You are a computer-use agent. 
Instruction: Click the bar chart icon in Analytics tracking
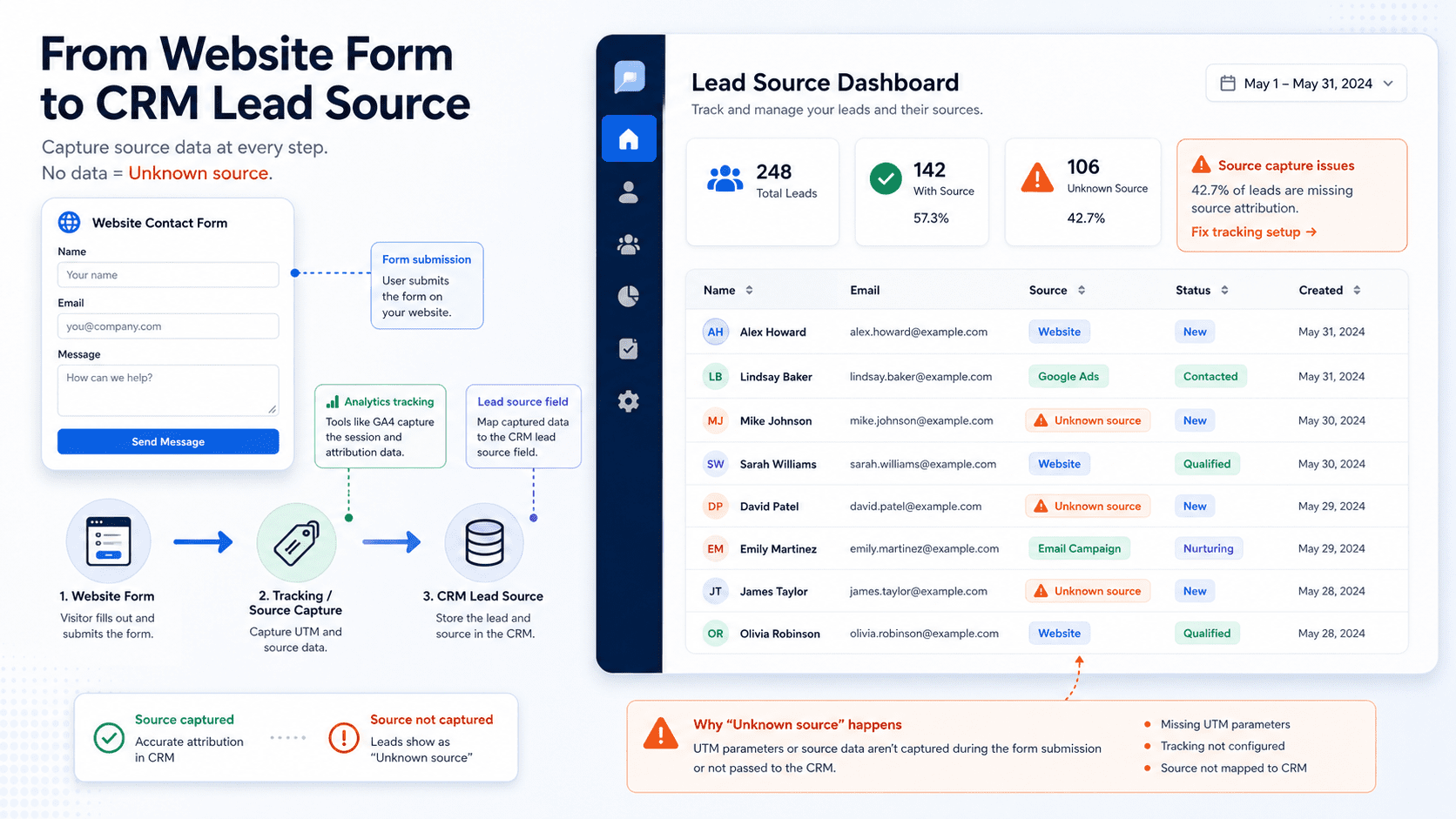tap(333, 402)
